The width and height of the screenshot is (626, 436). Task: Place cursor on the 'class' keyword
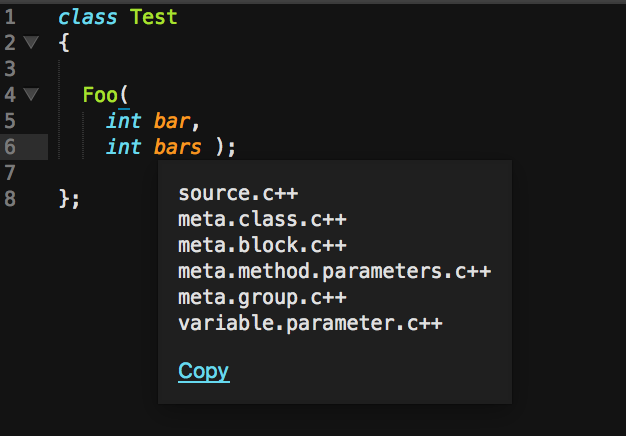point(85,17)
